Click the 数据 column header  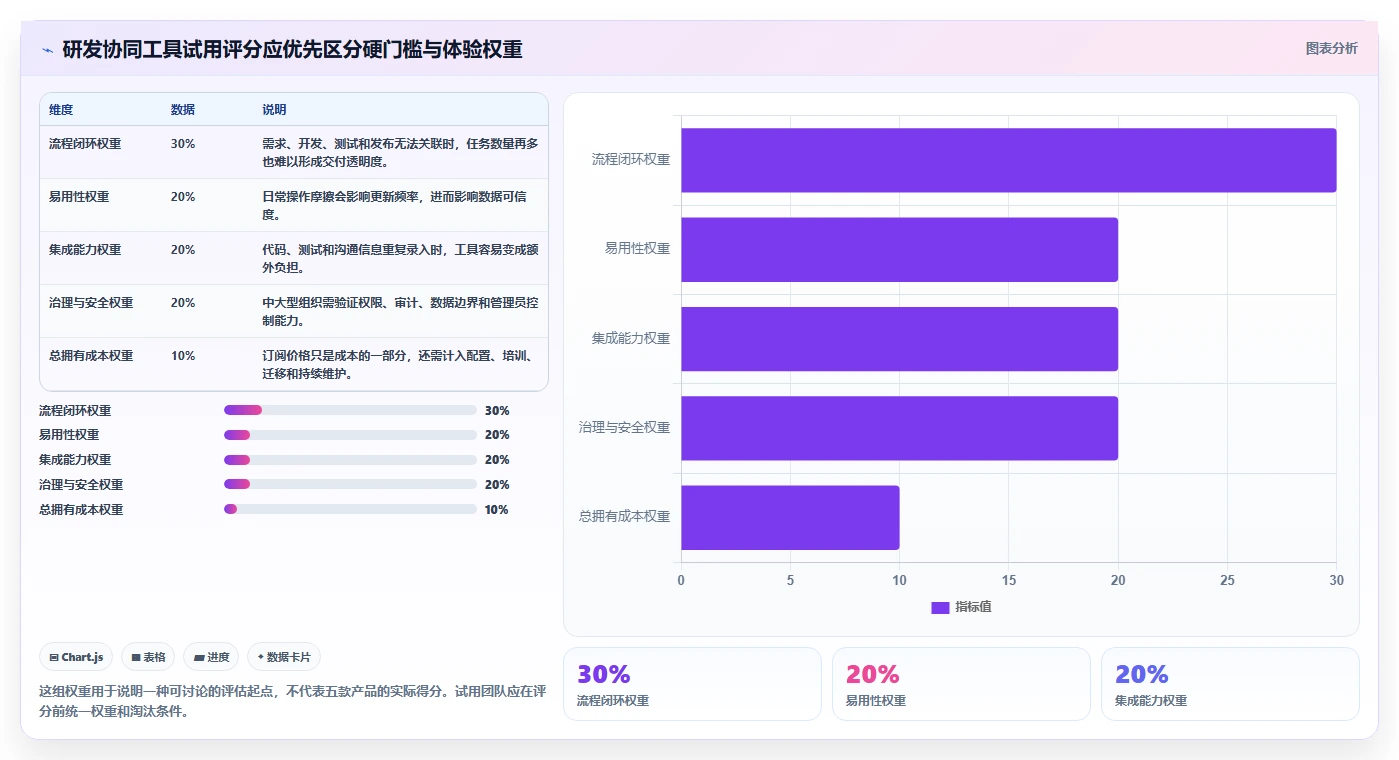pos(183,109)
